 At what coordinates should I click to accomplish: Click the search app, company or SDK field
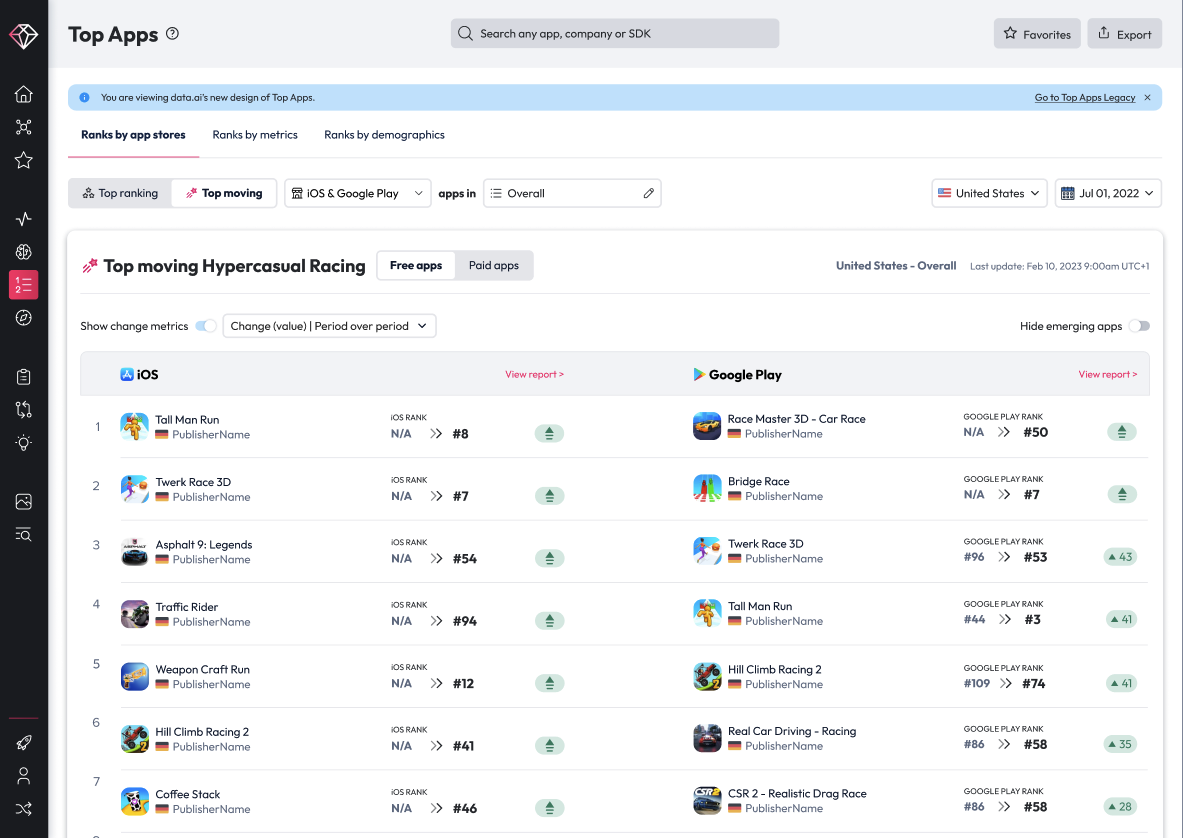pyautogui.click(x=615, y=34)
